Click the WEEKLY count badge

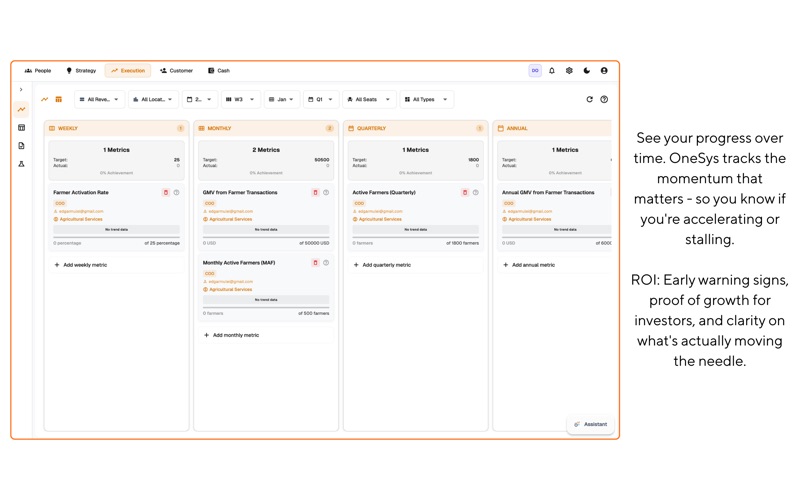pyautogui.click(x=180, y=128)
